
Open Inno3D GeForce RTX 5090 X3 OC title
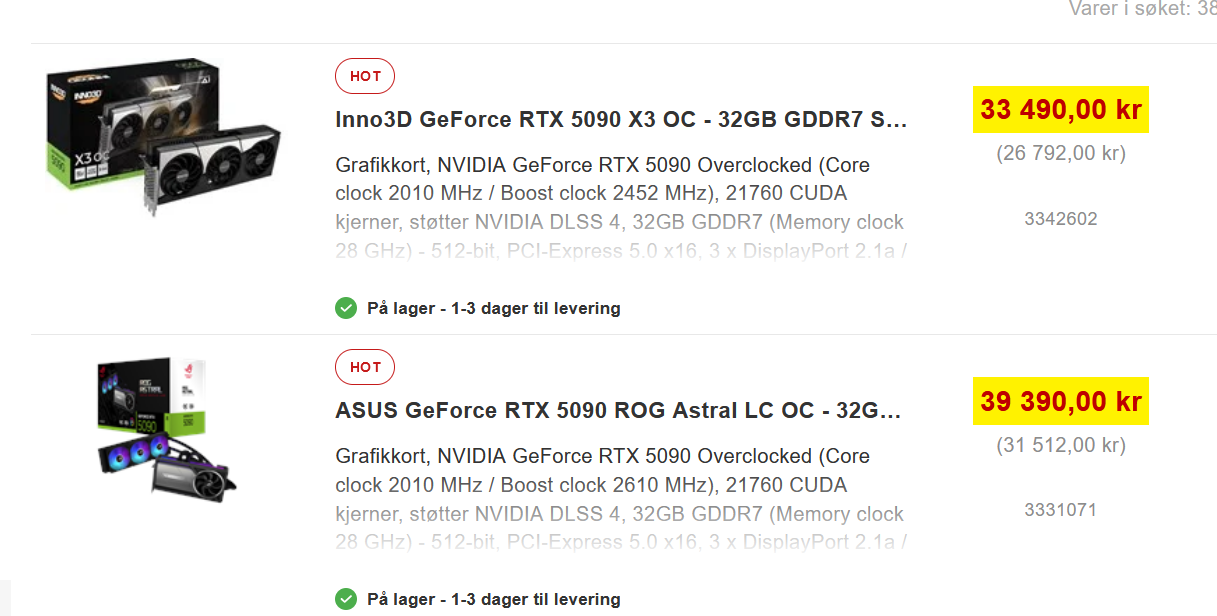point(621,120)
